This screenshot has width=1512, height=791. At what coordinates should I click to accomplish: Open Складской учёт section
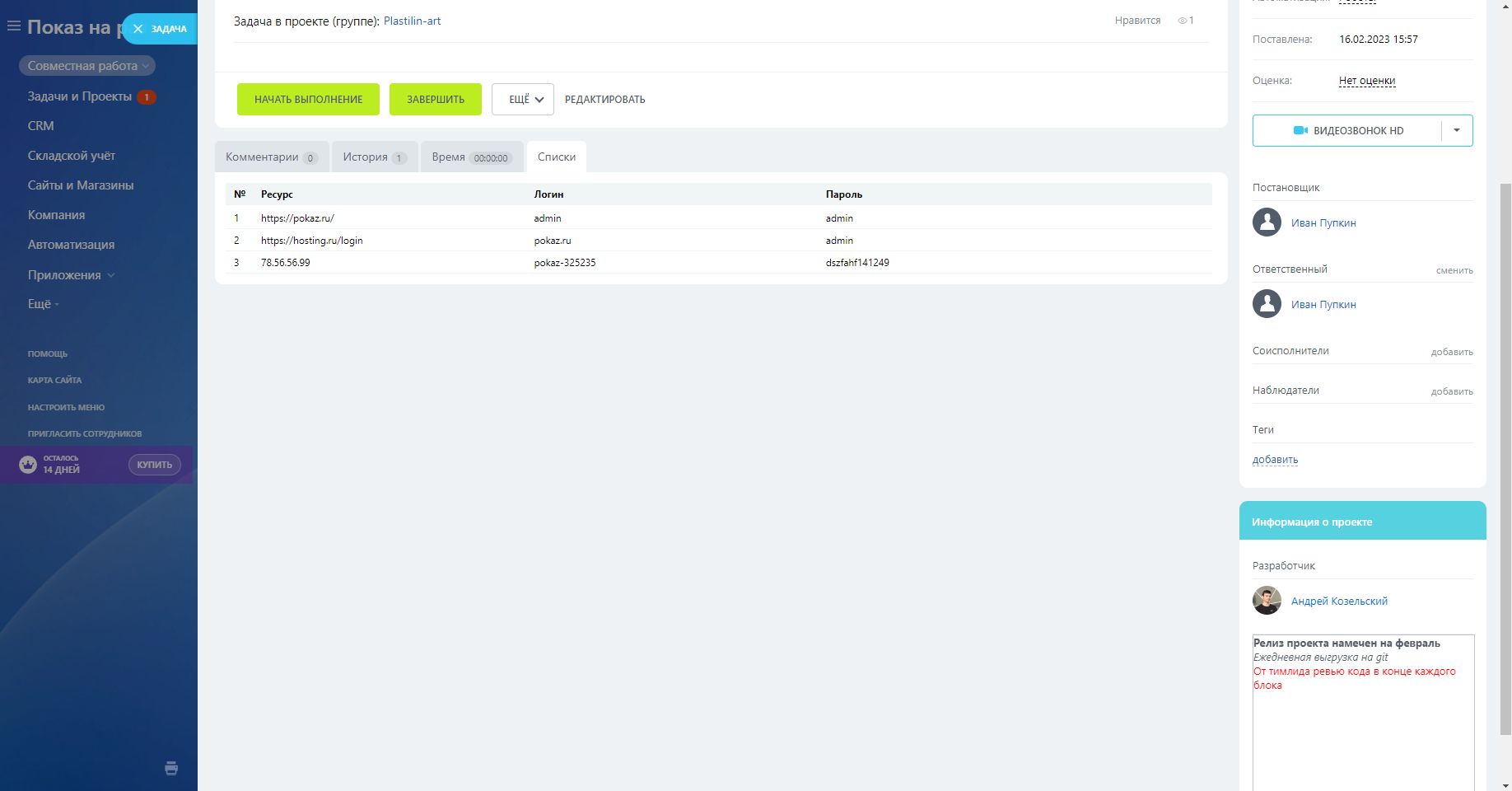72,156
